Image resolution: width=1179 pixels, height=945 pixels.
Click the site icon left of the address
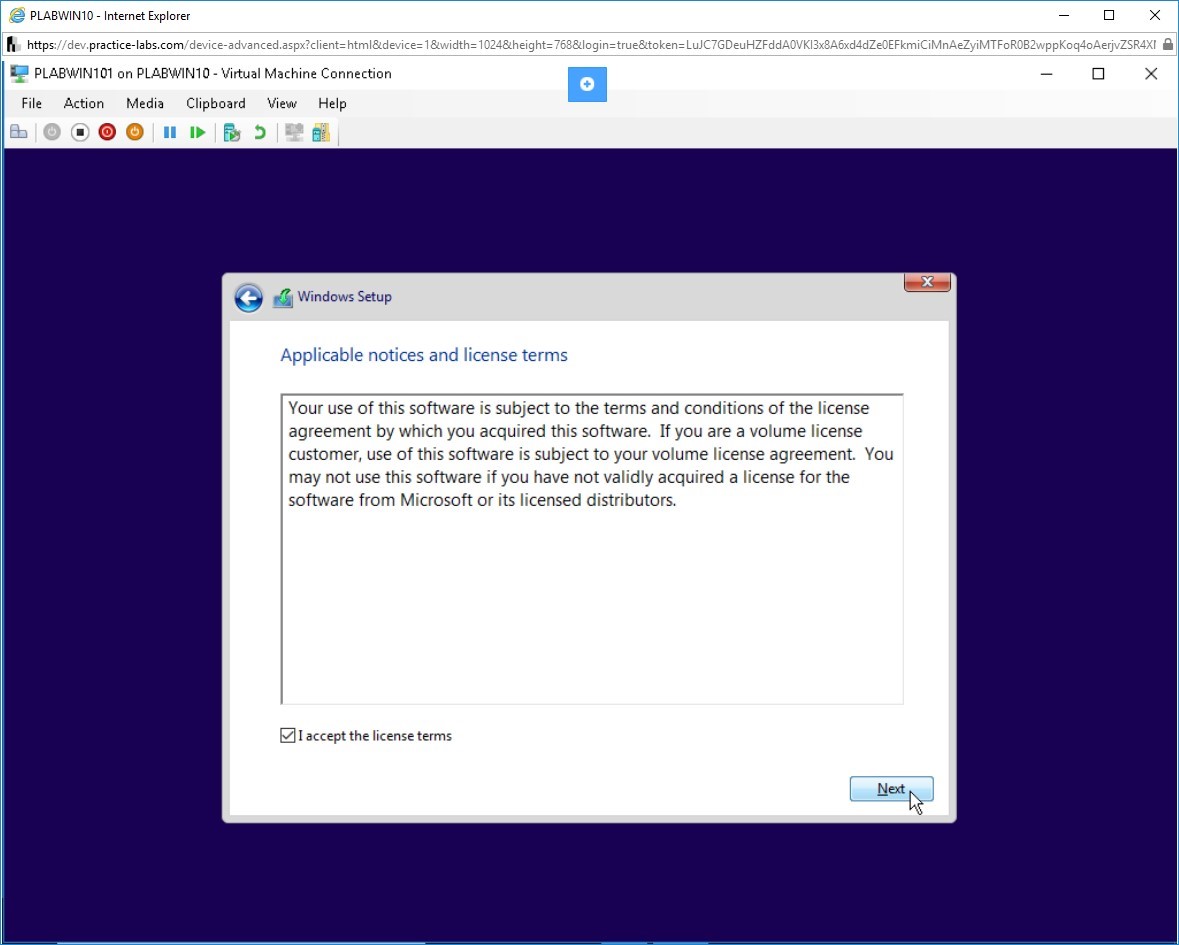13,45
